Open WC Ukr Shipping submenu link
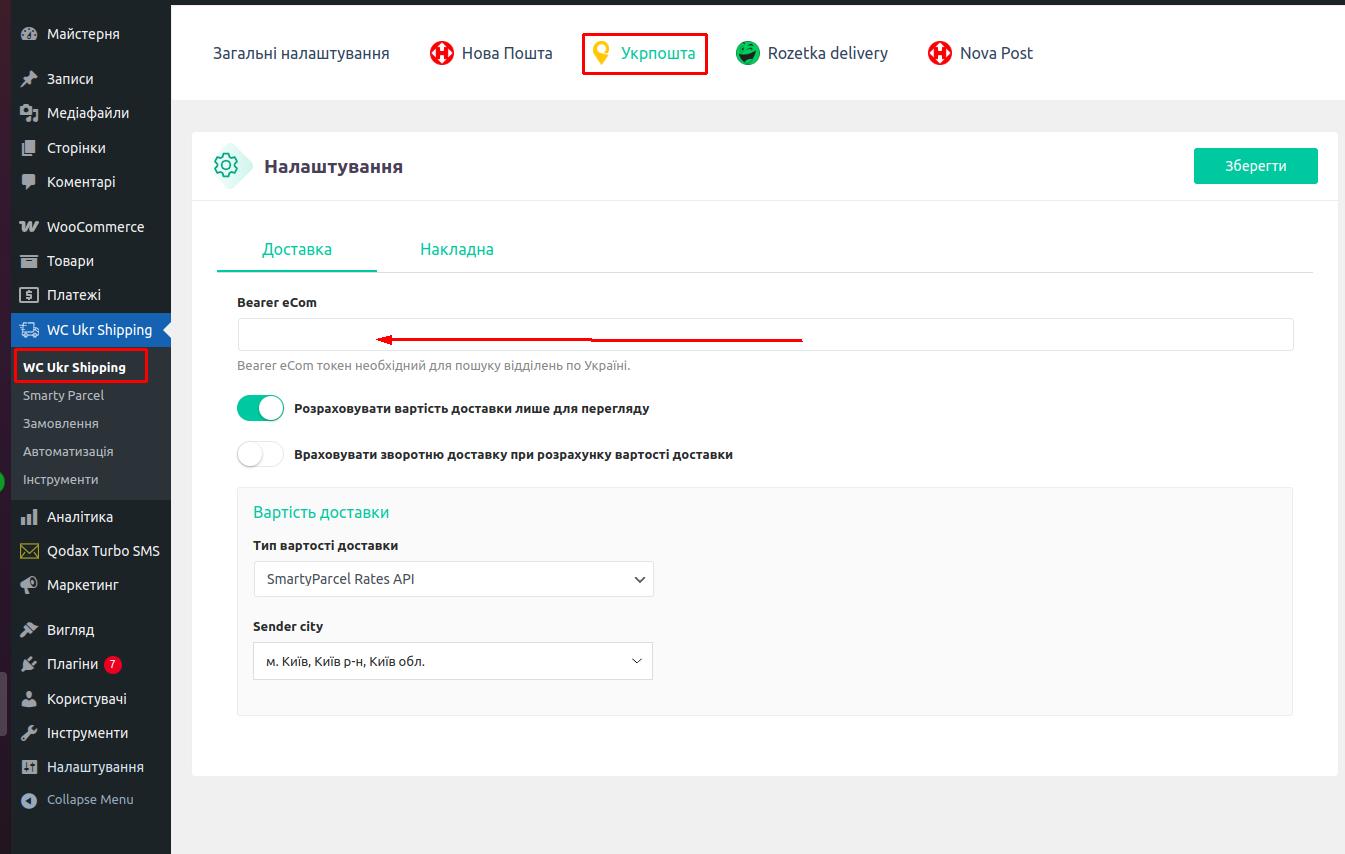The width and height of the screenshot is (1345, 854). (75, 367)
